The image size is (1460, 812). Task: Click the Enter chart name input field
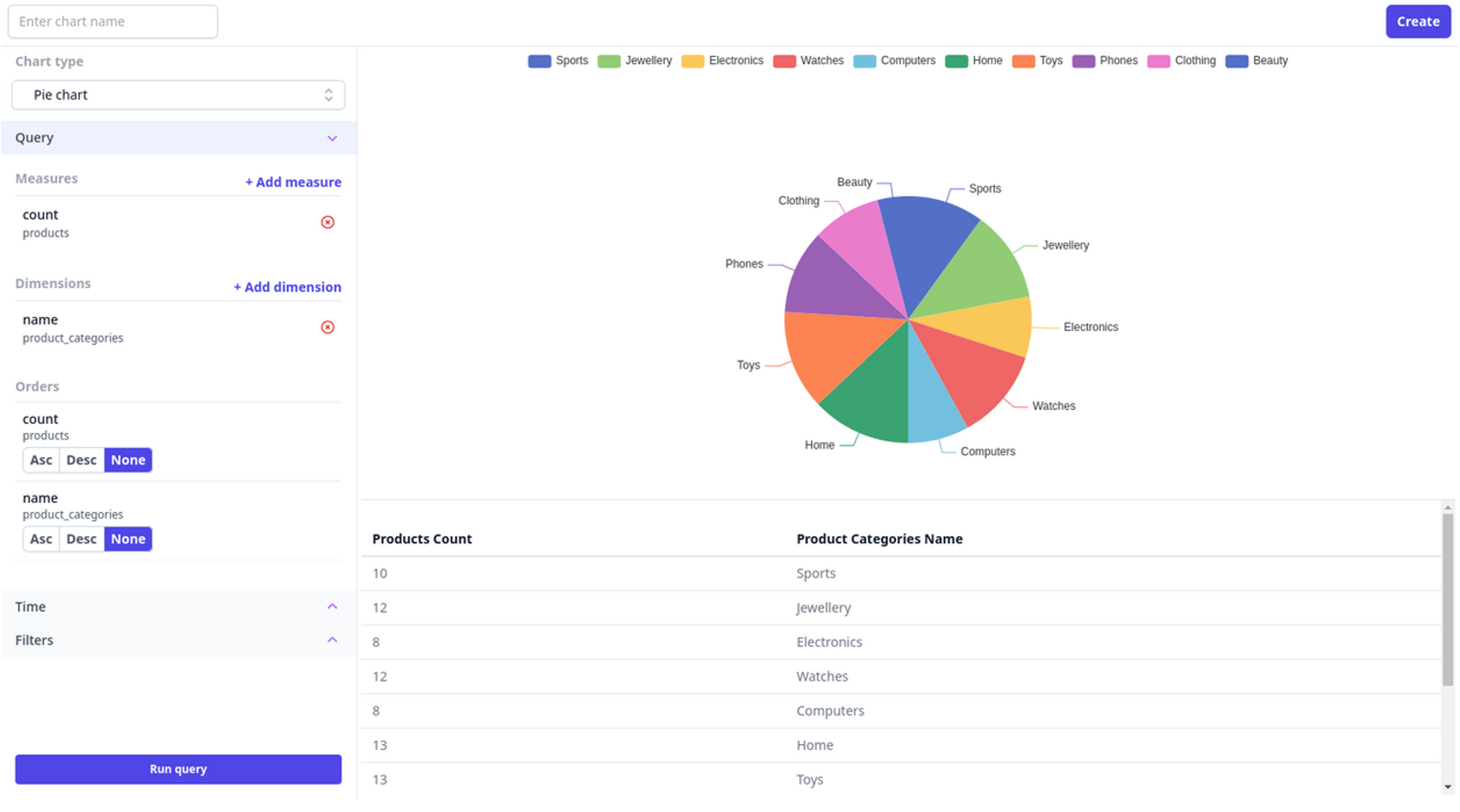(x=112, y=21)
